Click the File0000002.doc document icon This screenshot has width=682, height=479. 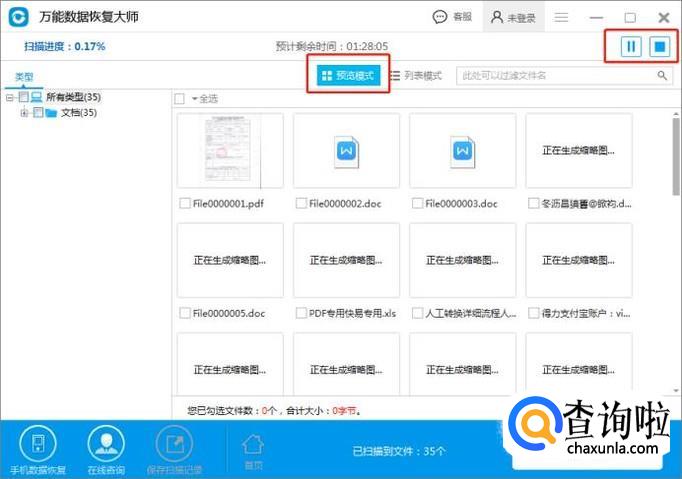(347, 152)
